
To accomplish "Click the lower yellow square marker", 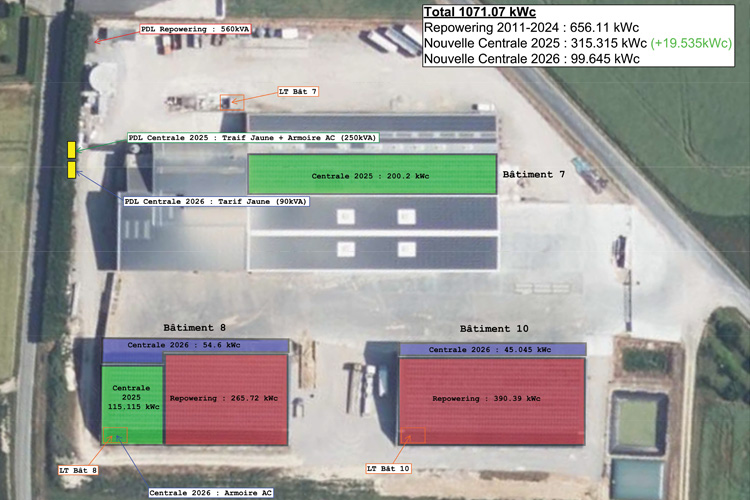I will click(72, 170).
